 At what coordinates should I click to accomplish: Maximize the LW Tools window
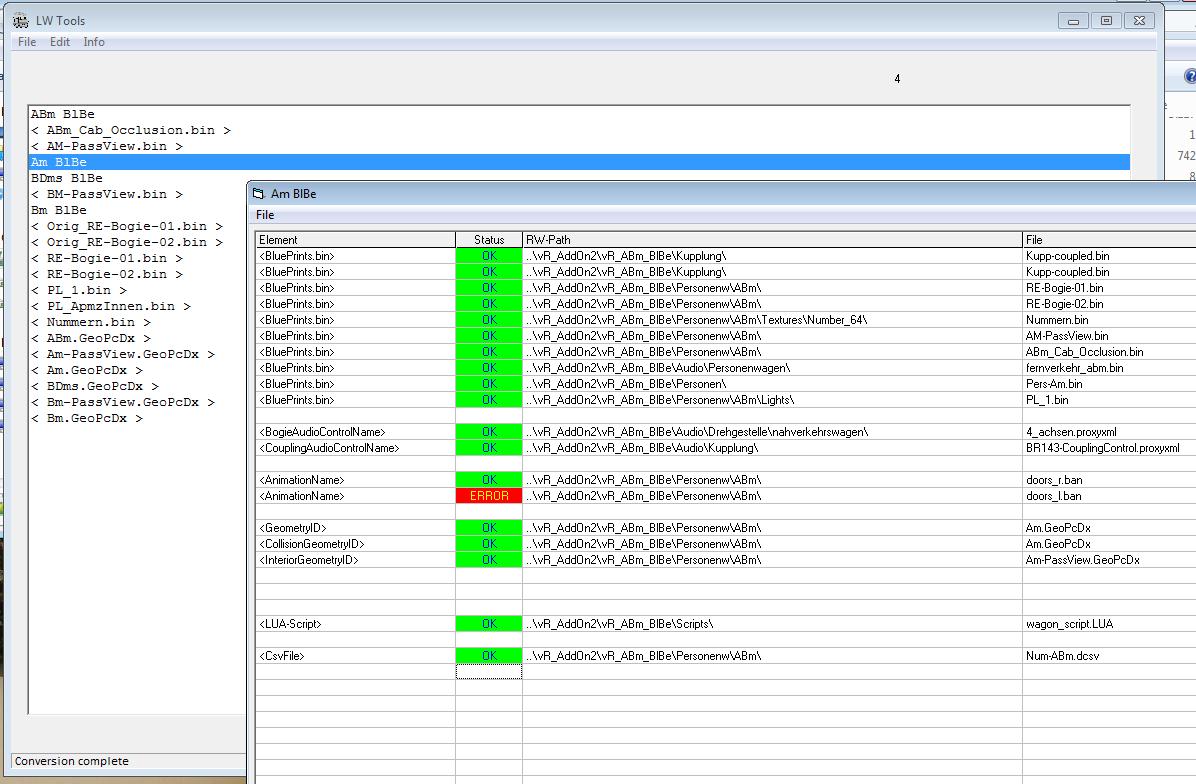click(x=1106, y=20)
